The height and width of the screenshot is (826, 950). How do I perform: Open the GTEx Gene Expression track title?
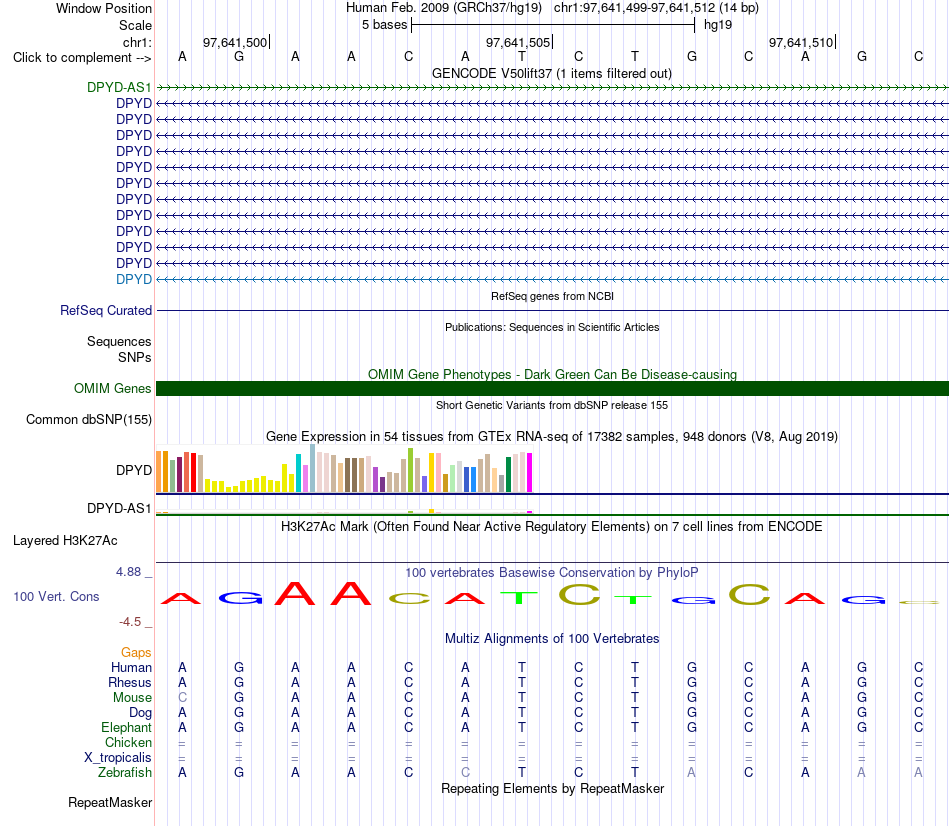[552, 436]
